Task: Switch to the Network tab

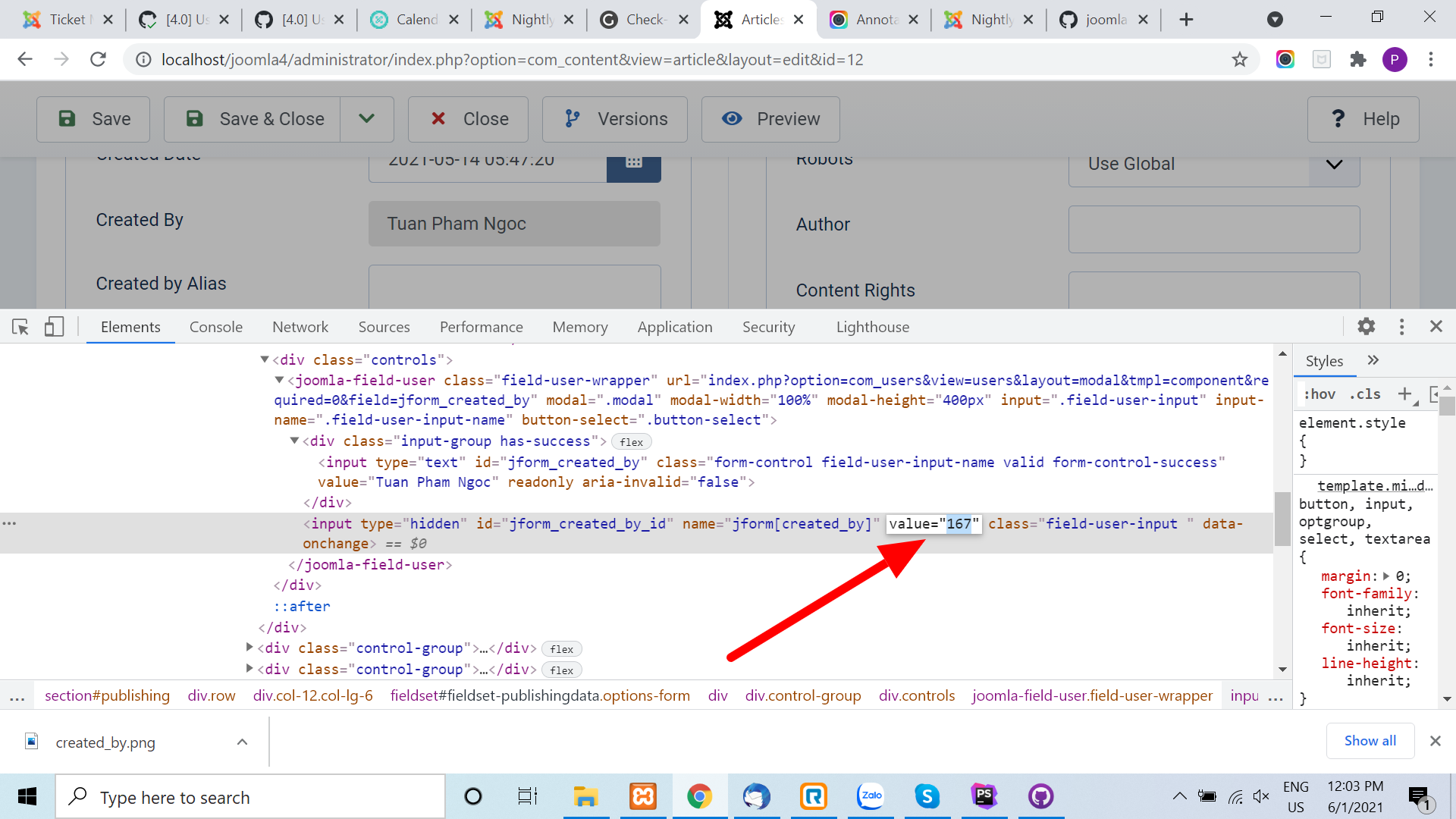Action: point(300,327)
